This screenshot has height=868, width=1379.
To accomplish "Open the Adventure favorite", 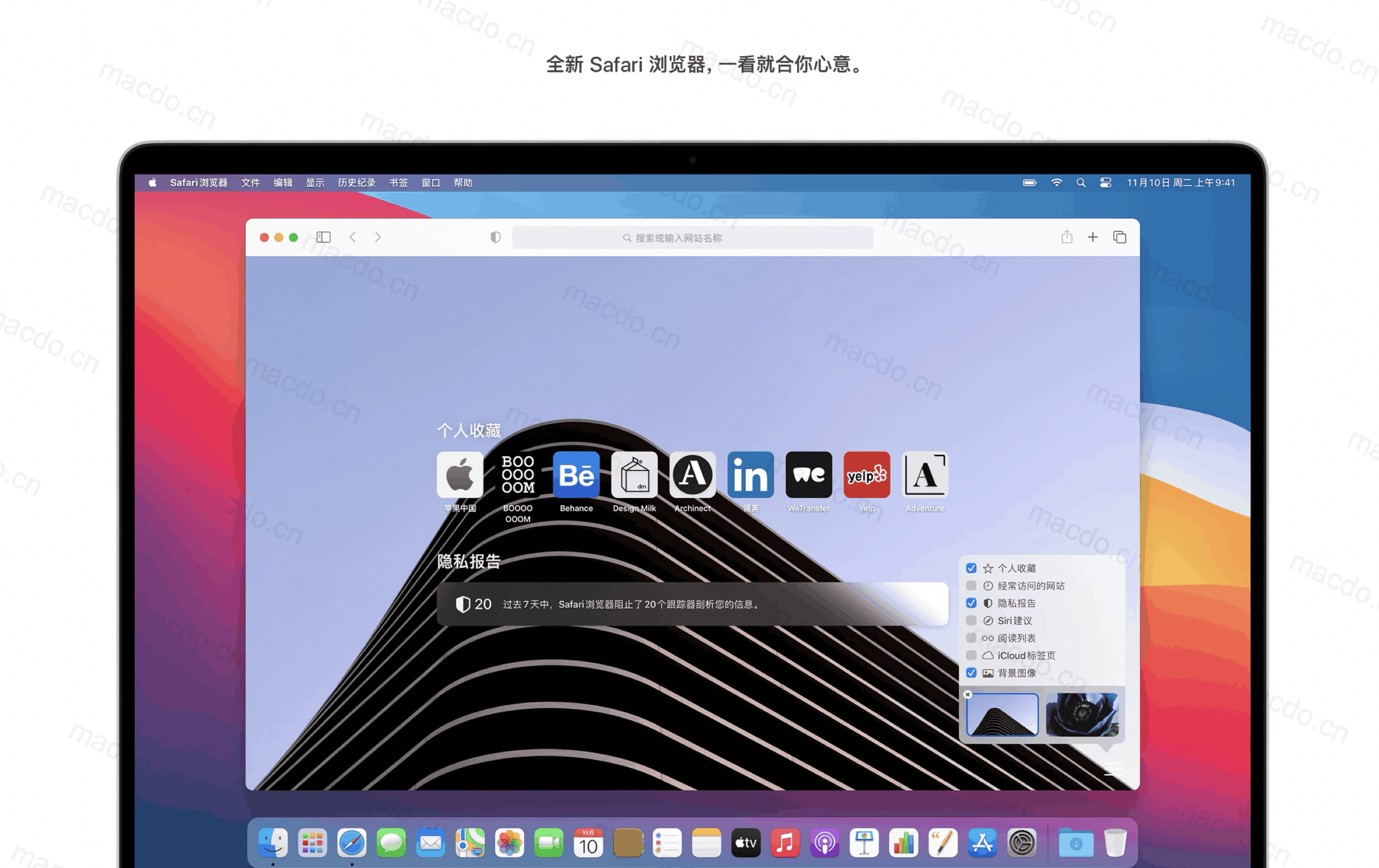I will click(x=925, y=475).
